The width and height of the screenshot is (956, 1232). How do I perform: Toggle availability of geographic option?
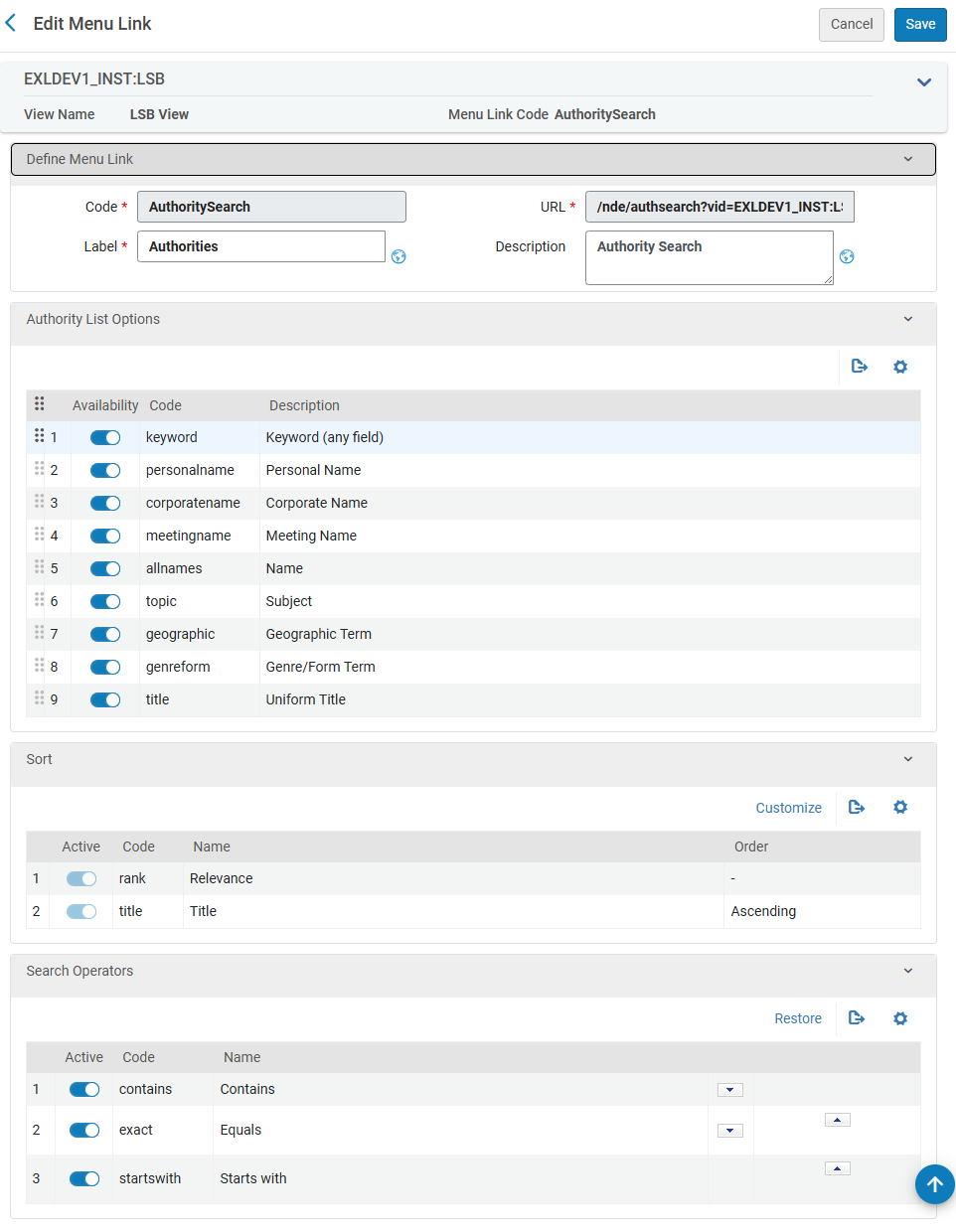click(105, 634)
